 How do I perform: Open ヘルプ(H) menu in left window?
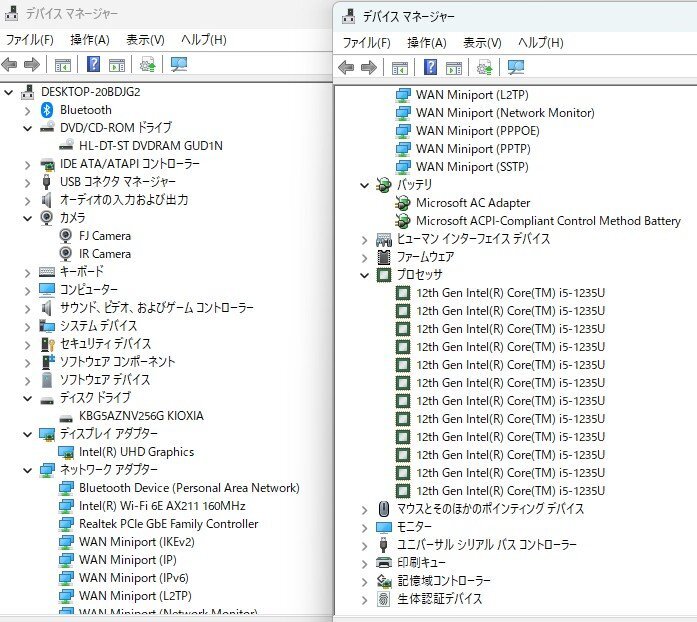click(x=204, y=40)
